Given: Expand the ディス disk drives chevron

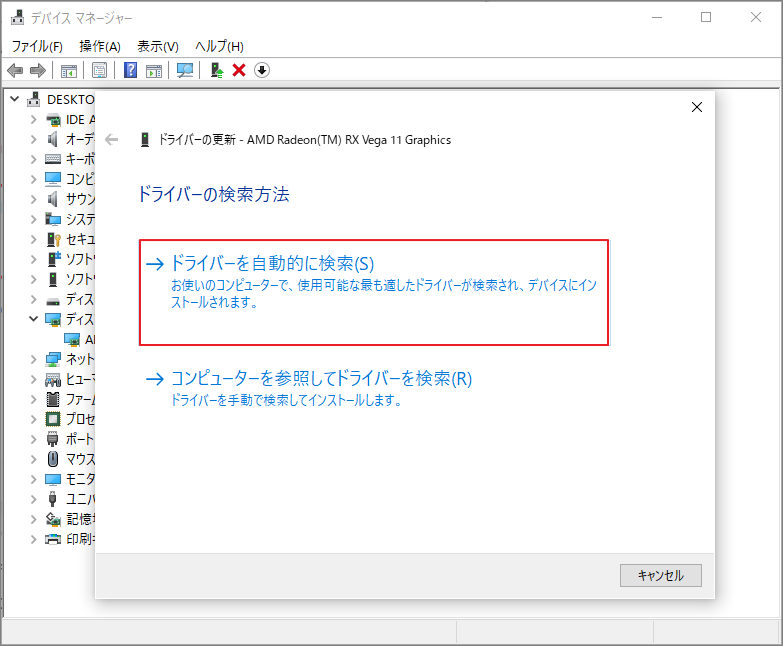Looking at the screenshot, I should [33, 299].
